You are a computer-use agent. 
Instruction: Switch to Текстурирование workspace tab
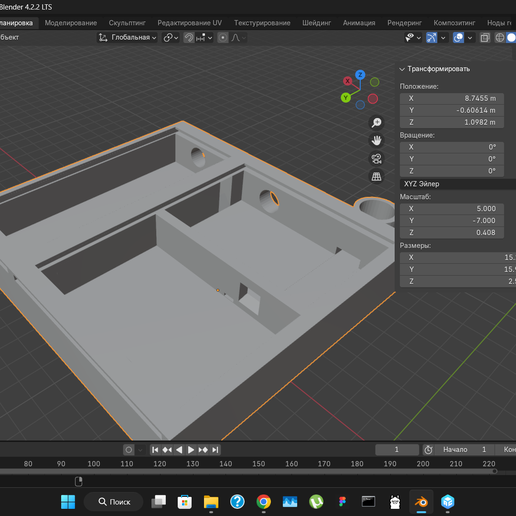pyautogui.click(x=262, y=23)
